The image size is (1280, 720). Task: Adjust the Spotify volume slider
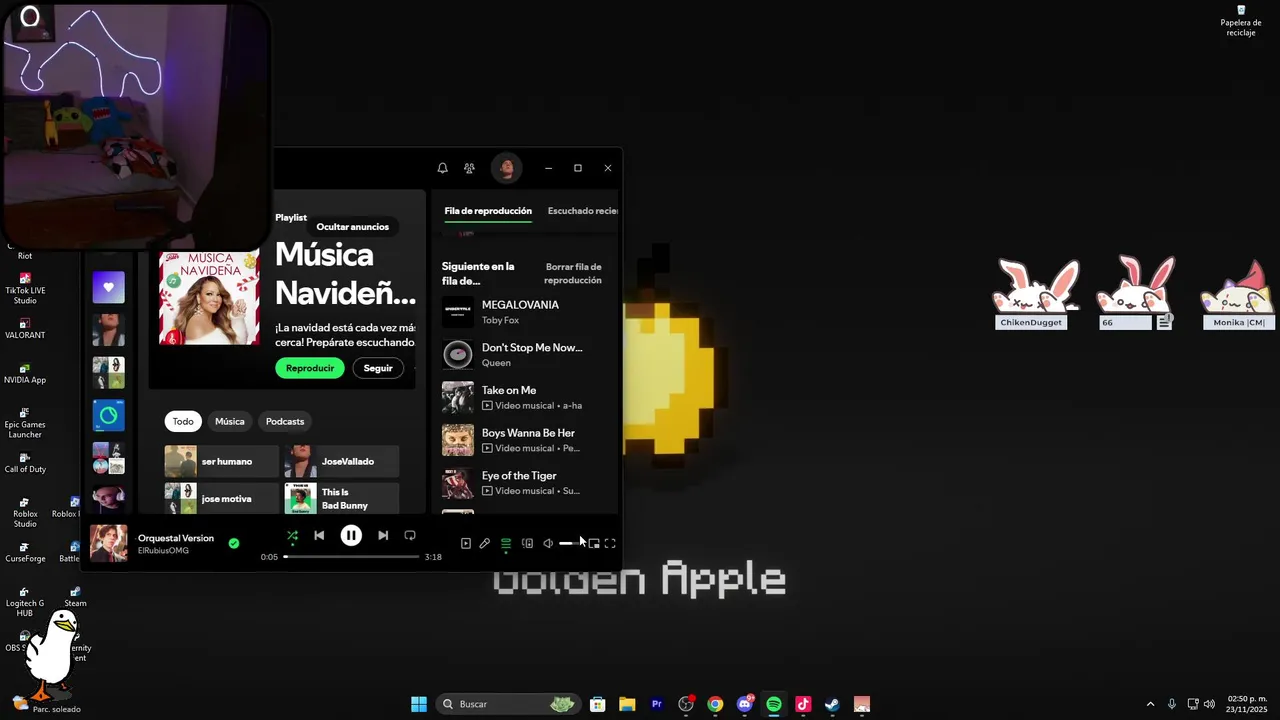click(571, 544)
